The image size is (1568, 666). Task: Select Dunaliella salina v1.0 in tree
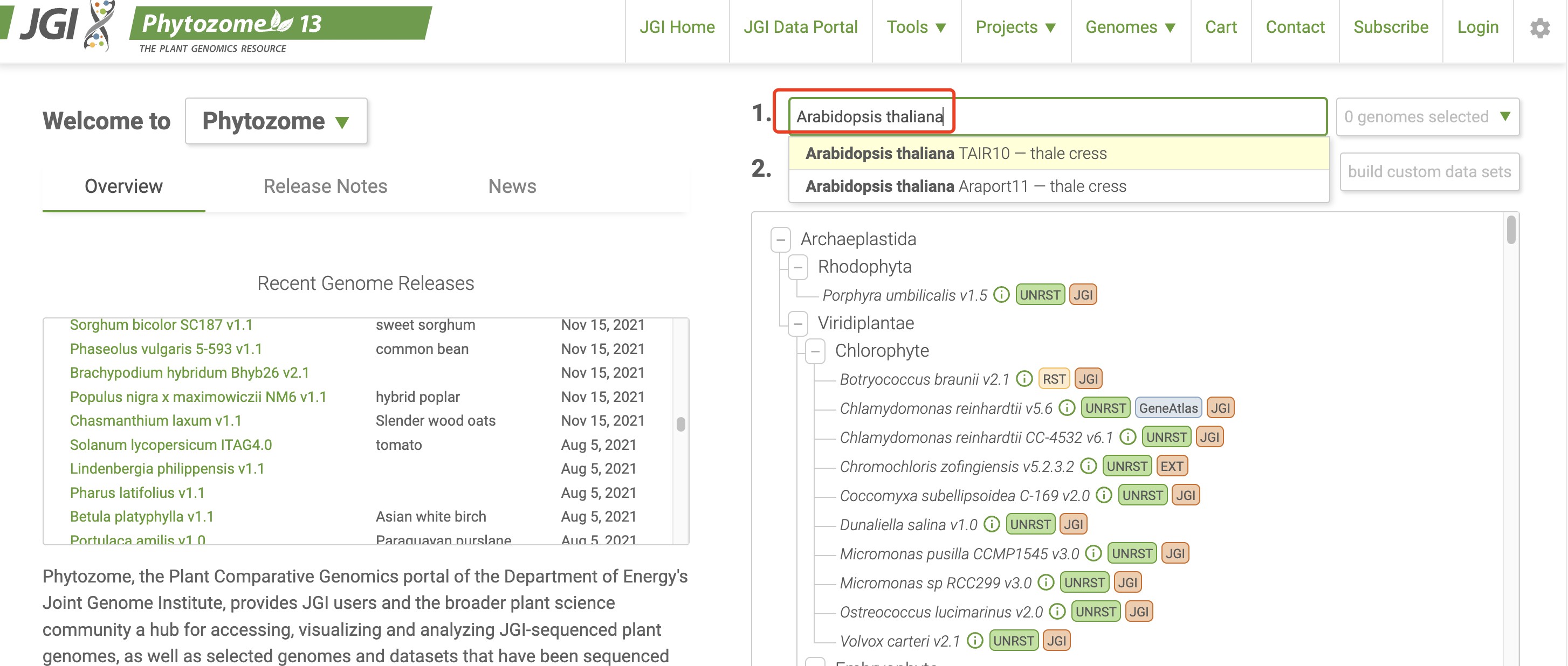[x=908, y=525]
